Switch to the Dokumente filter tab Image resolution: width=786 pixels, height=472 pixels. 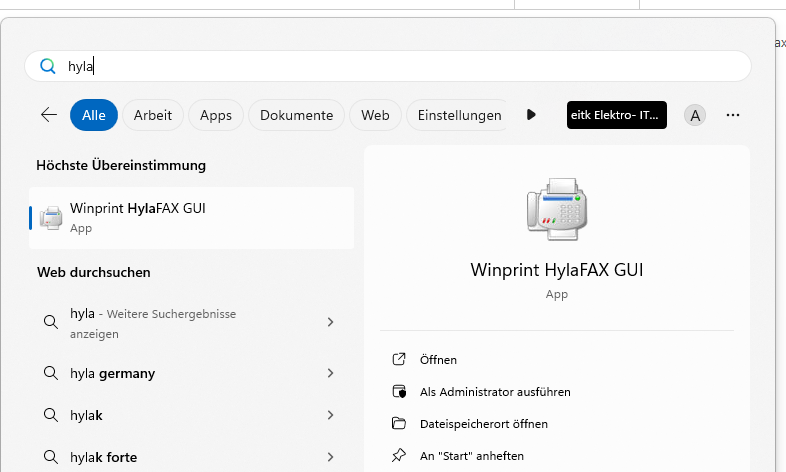(x=296, y=115)
